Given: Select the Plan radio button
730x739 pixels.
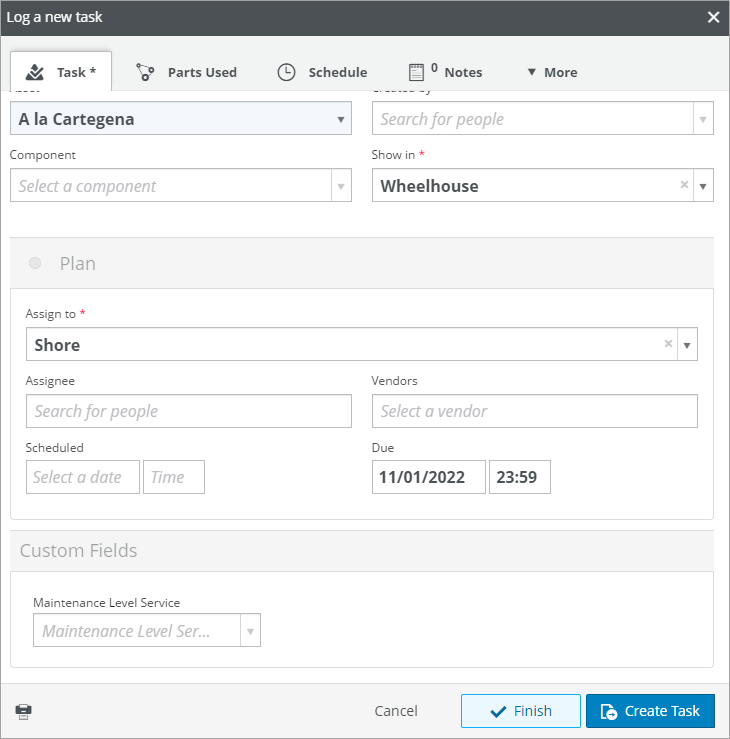Looking at the screenshot, I should (35, 263).
